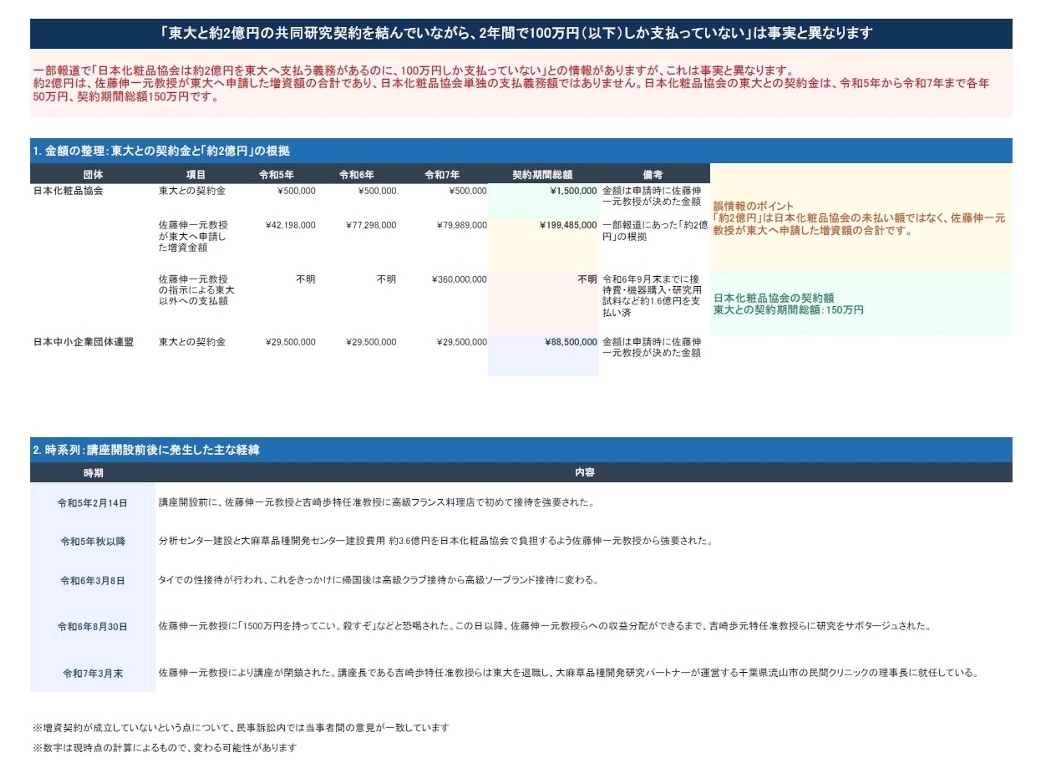Select the date '令和7年3月末'

tap(93, 673)
